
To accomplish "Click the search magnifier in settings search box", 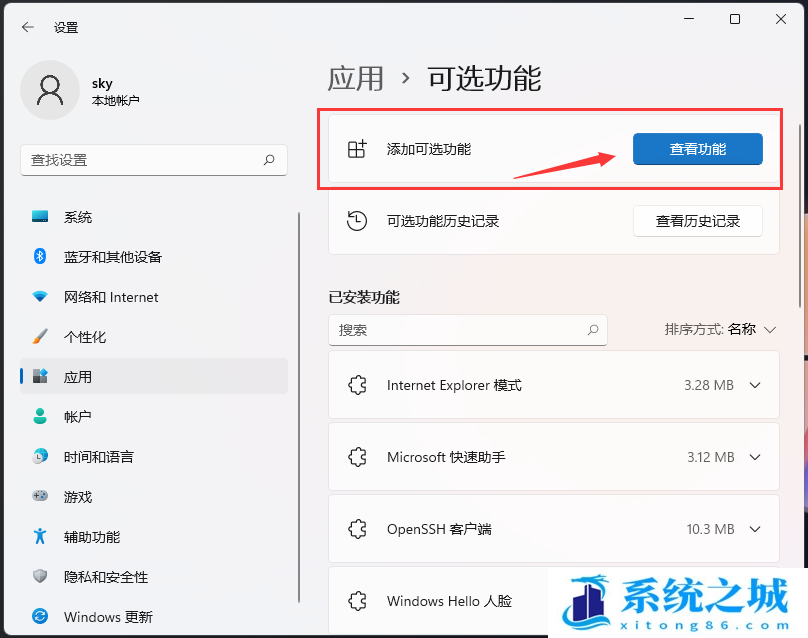I will tap(269, 160).
